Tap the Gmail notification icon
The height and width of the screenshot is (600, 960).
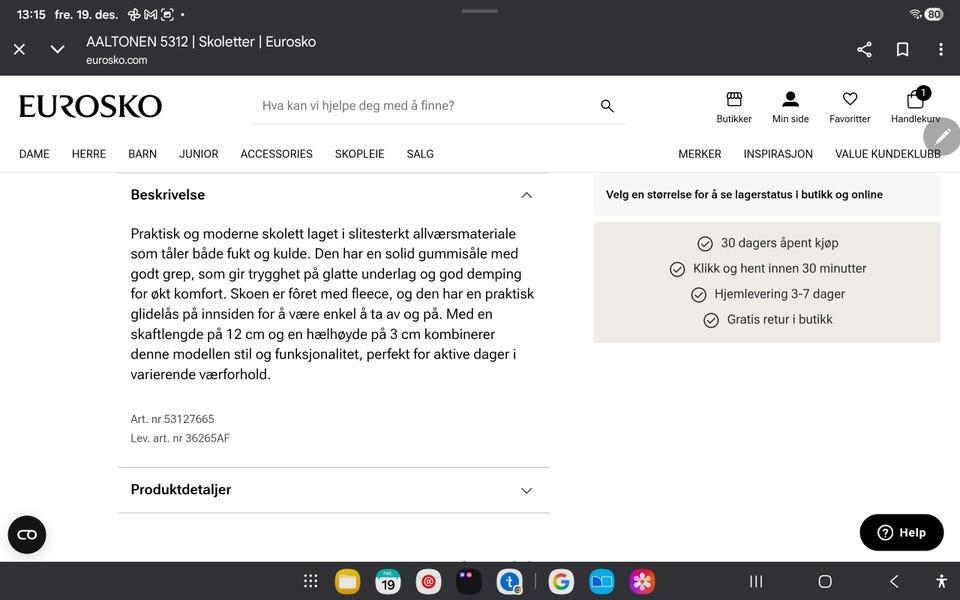tap(151, 14)
